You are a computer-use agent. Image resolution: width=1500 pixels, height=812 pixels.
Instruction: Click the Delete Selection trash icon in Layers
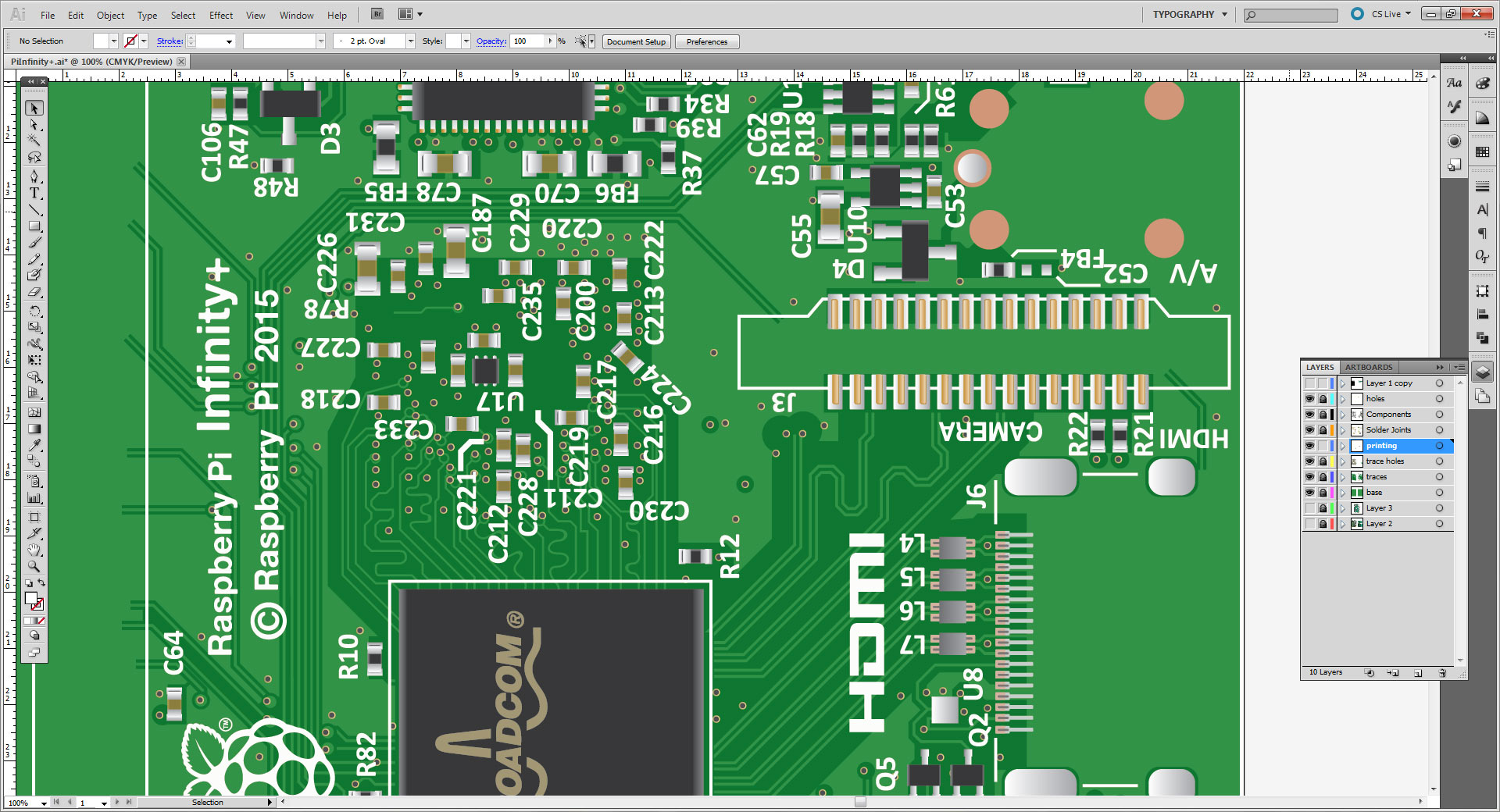1442,672
